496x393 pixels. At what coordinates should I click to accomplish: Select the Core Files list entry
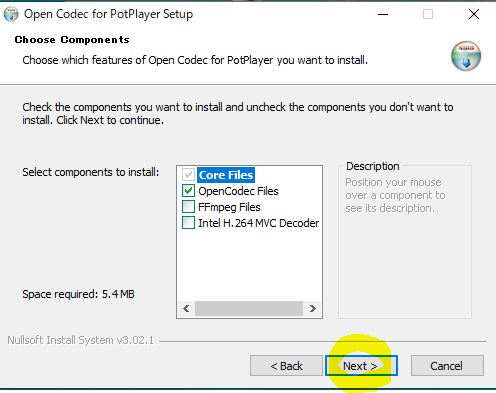tap(226, 175)
